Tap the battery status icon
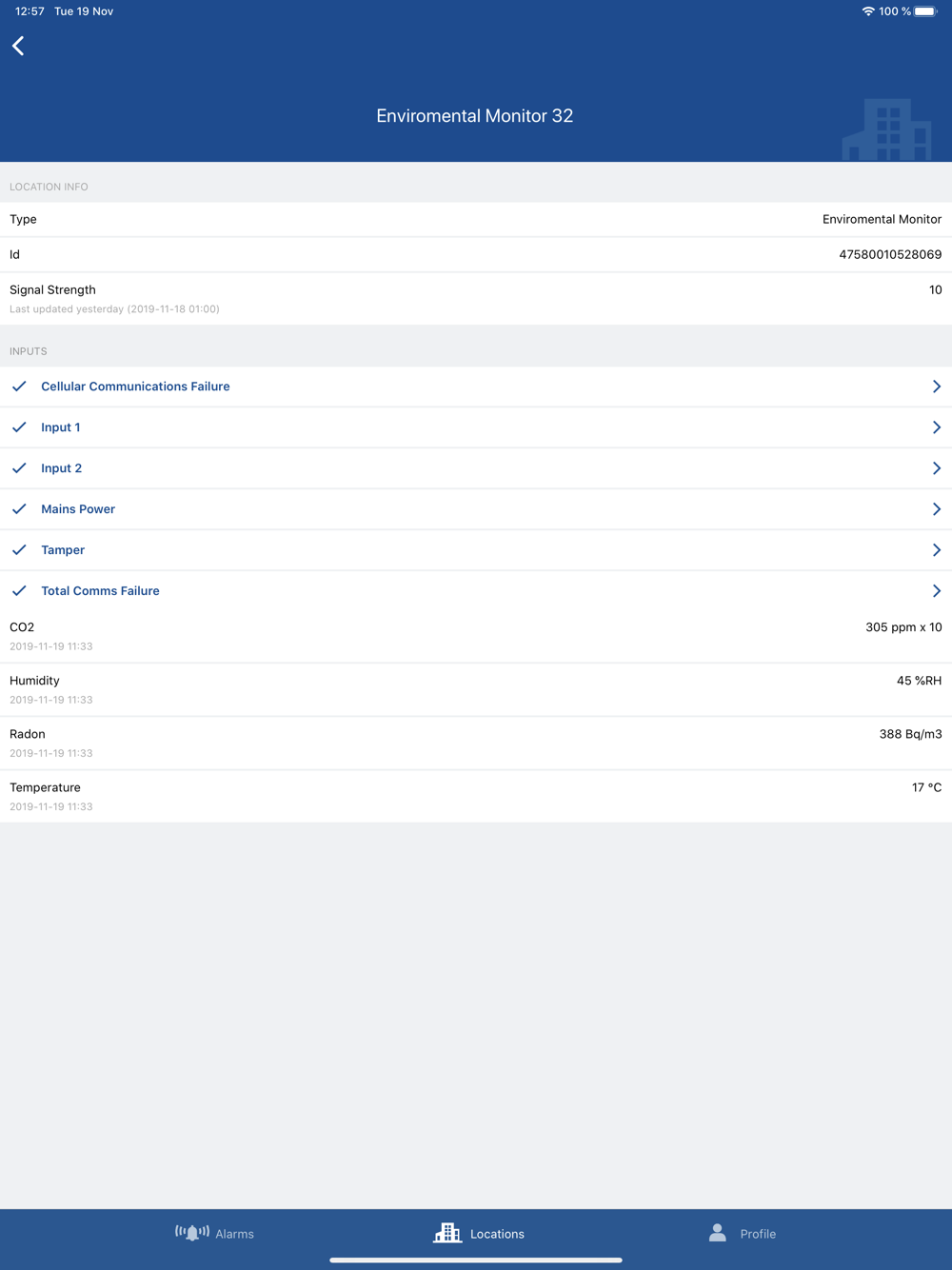 tap(925, 11)
